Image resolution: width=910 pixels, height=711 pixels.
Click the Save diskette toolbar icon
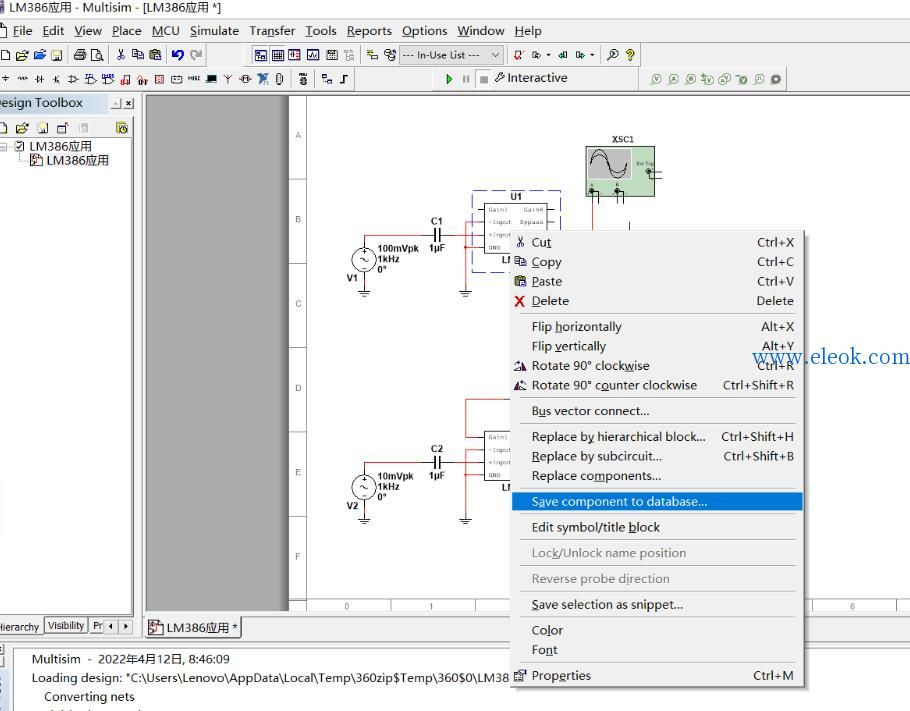(57, 55)
